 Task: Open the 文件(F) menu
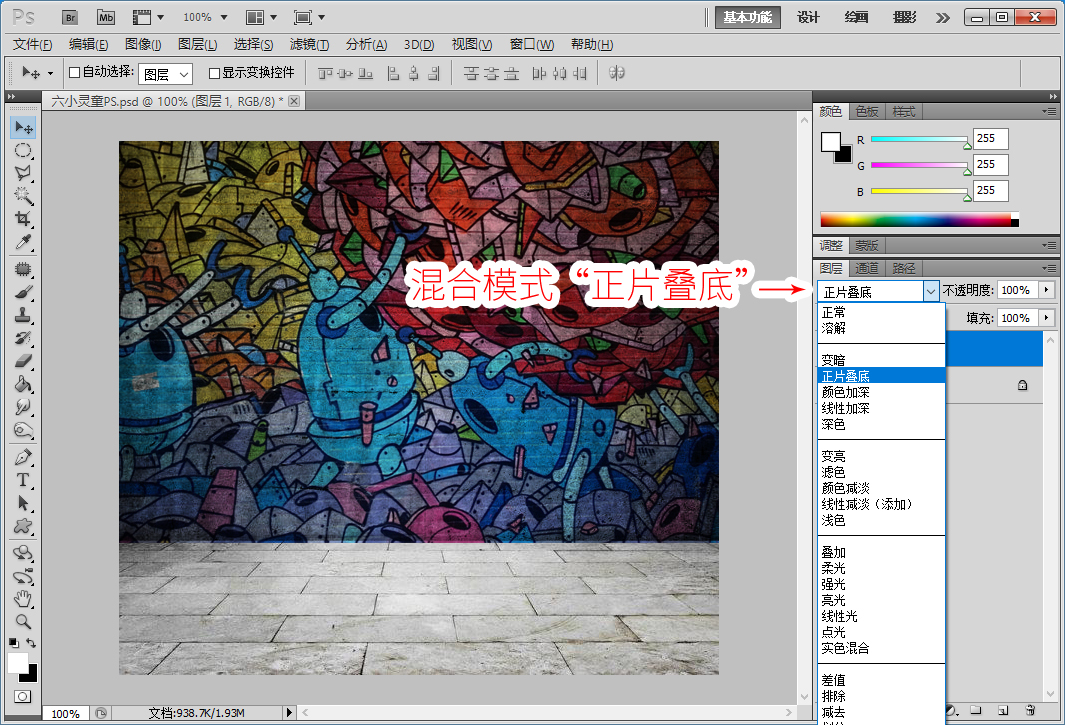(x=33, y=45)
